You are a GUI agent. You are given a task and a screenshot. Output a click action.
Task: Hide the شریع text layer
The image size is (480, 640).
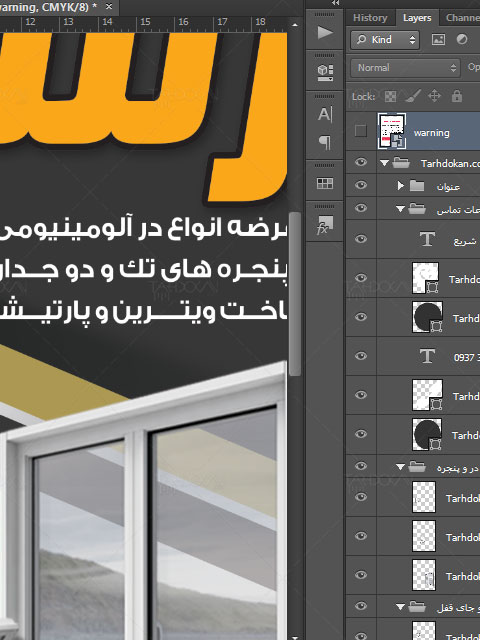point(361,239)
